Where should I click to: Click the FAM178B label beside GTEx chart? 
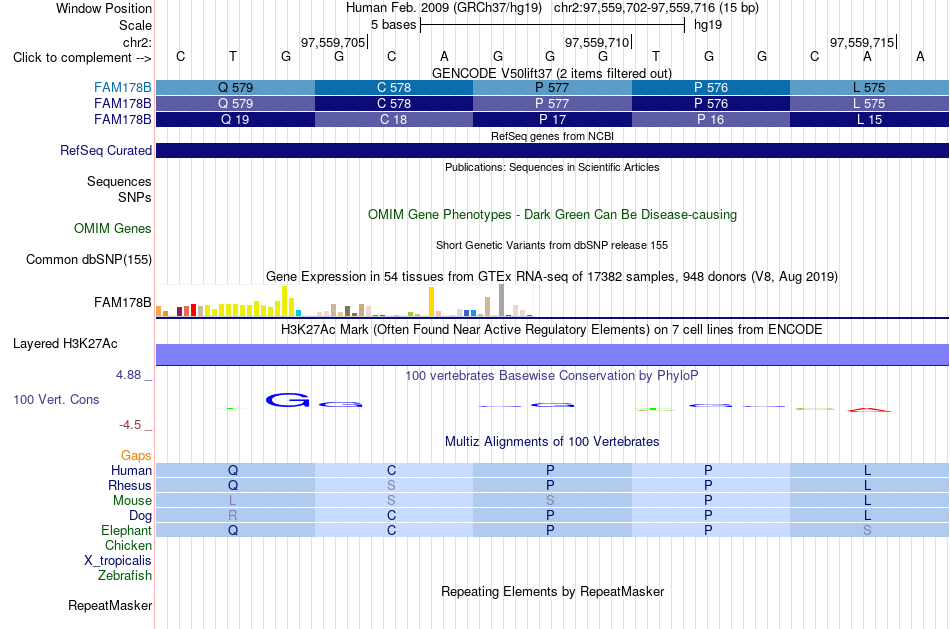[122, 302]
